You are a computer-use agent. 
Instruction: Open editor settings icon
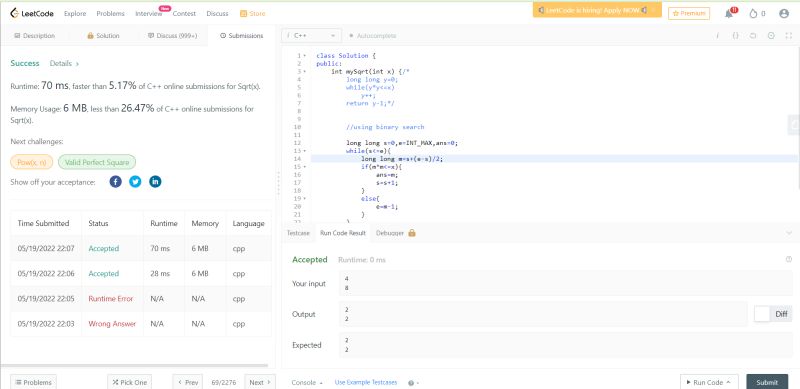[771, 36]
